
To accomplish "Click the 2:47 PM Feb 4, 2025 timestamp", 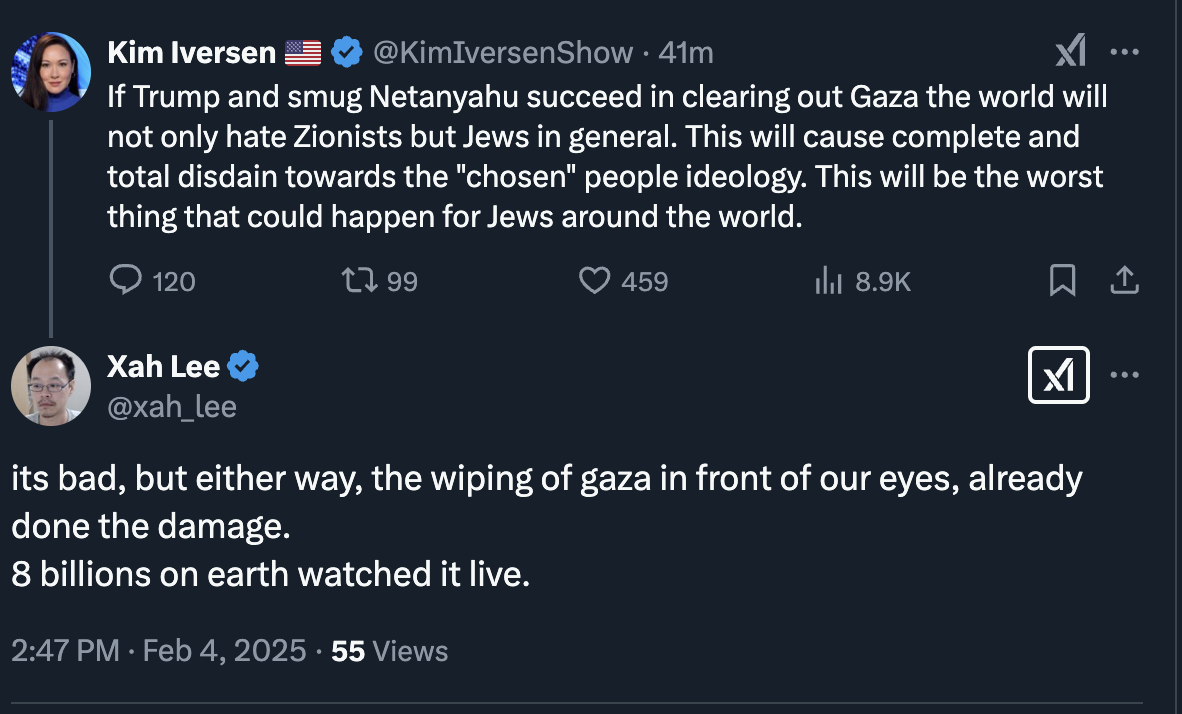I will pos(158,651).
